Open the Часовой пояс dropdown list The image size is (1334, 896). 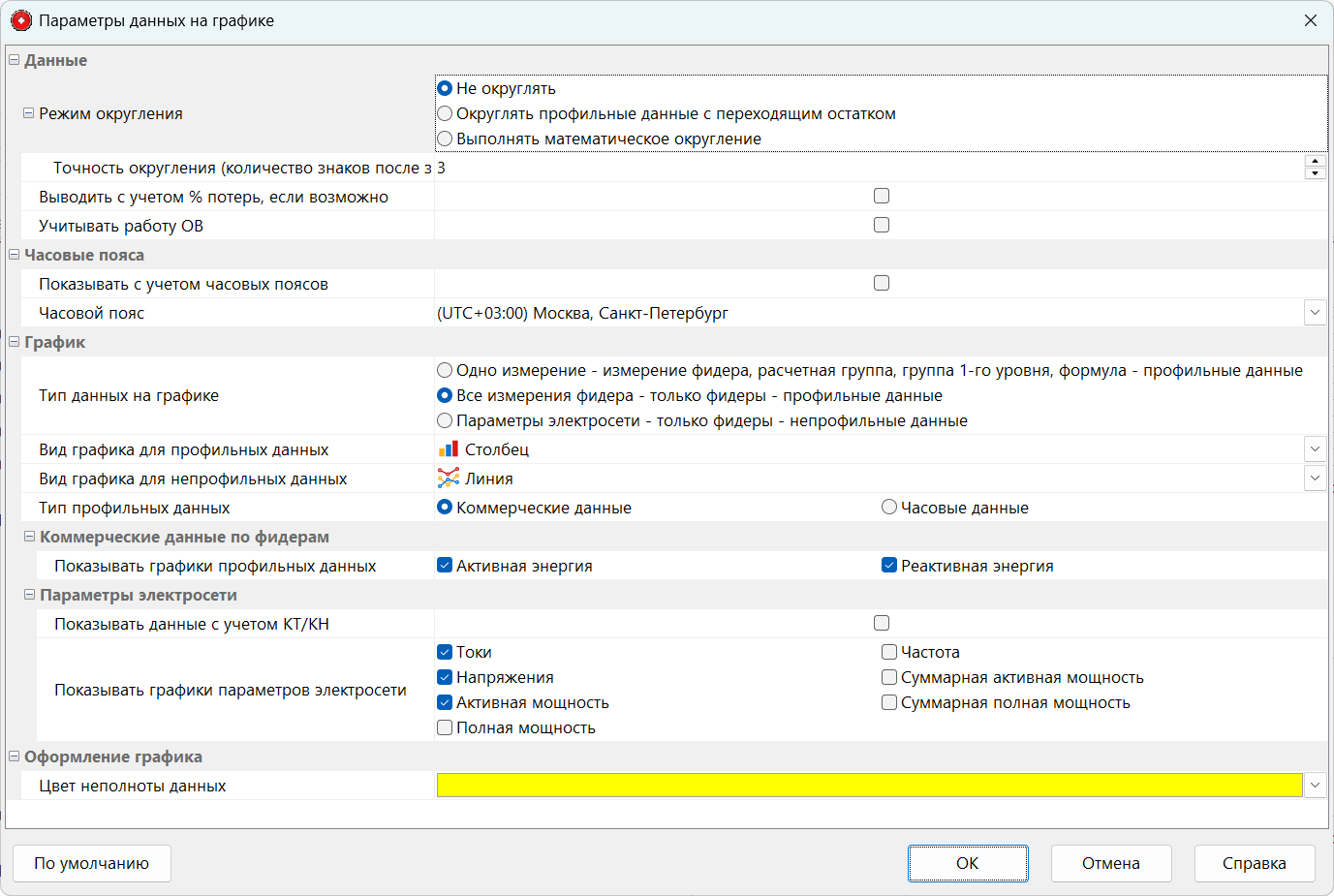coord(1315,313)
